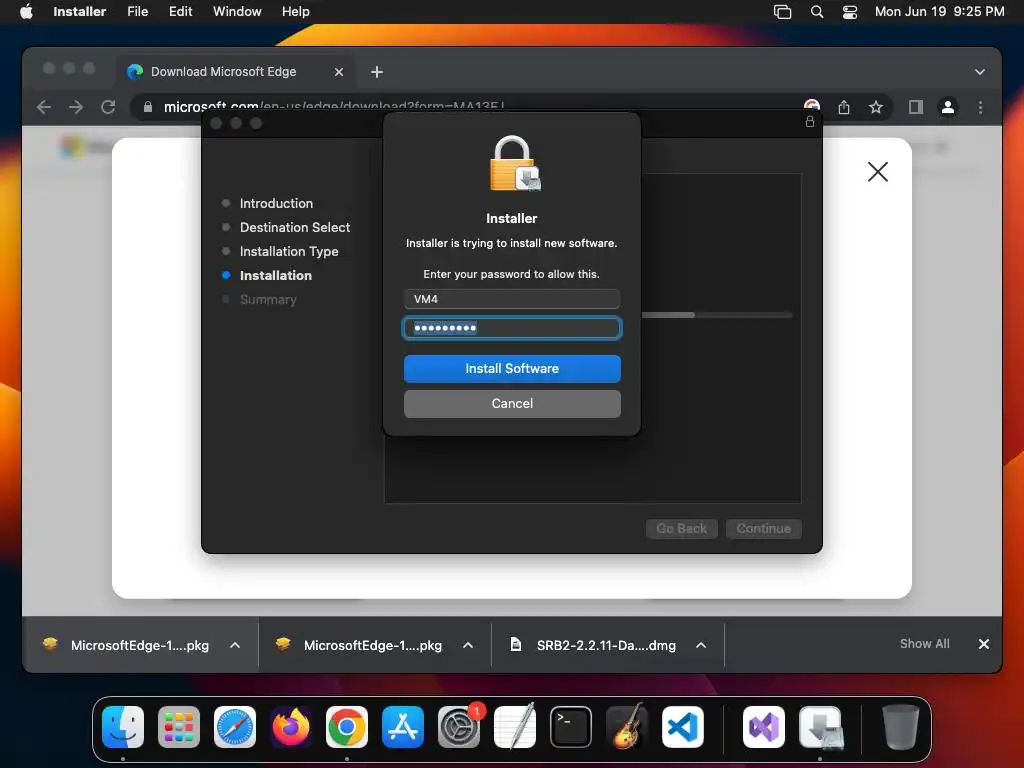This screenshot has width=1024, height=768.
Task: Click Show All downloads
Action: (x=924, y=644)
